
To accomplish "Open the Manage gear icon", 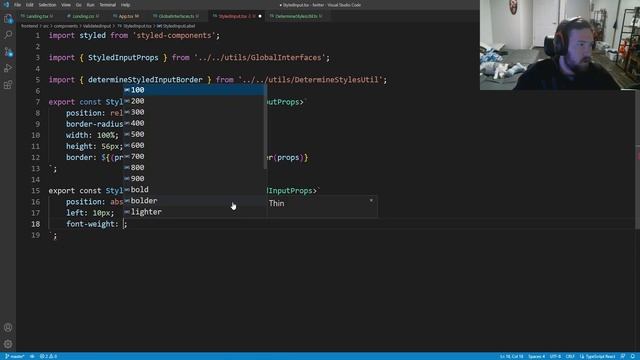I will coord(8,344).
